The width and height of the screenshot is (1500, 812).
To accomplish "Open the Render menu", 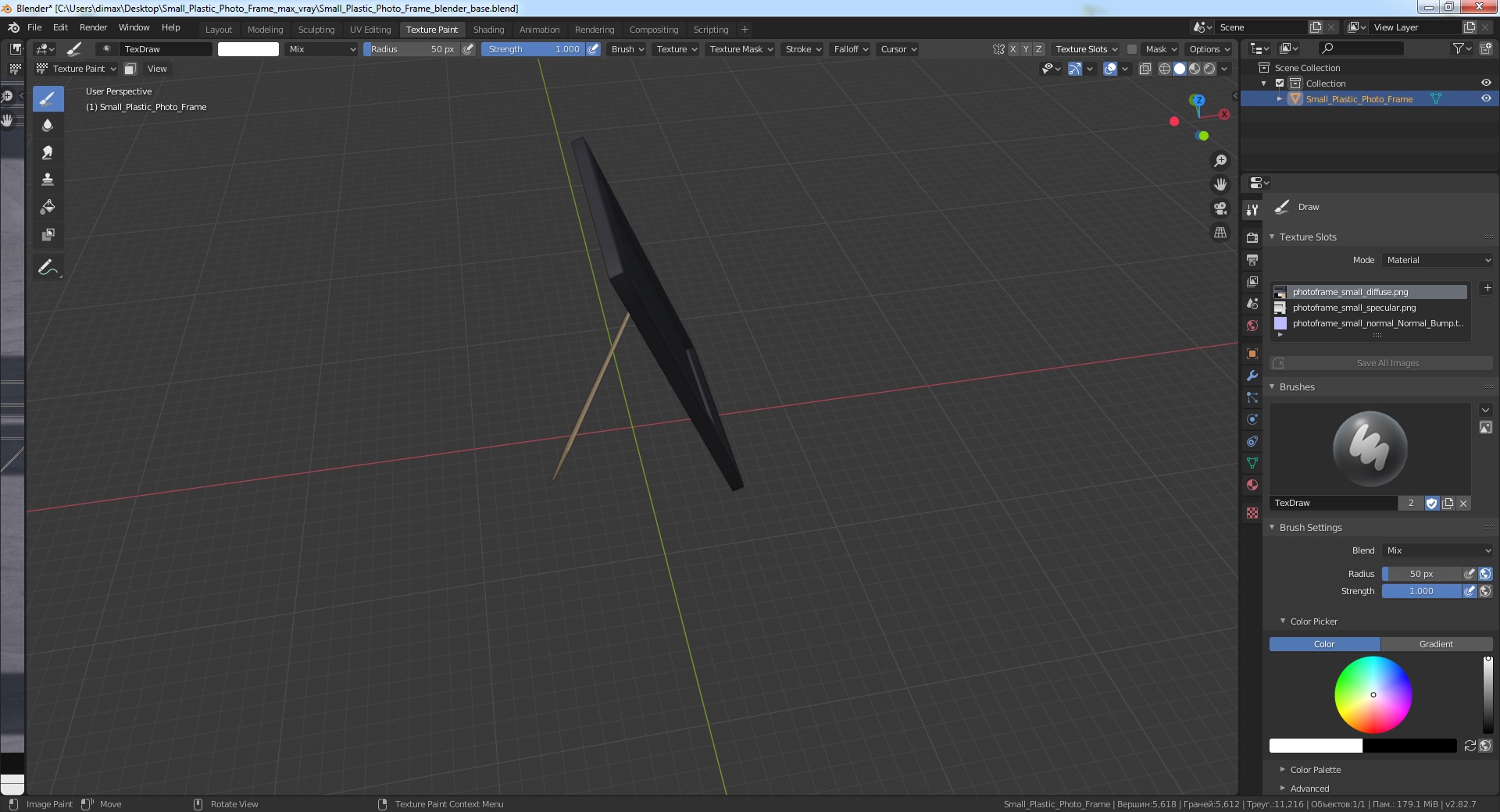I will (x=93, y=27).
